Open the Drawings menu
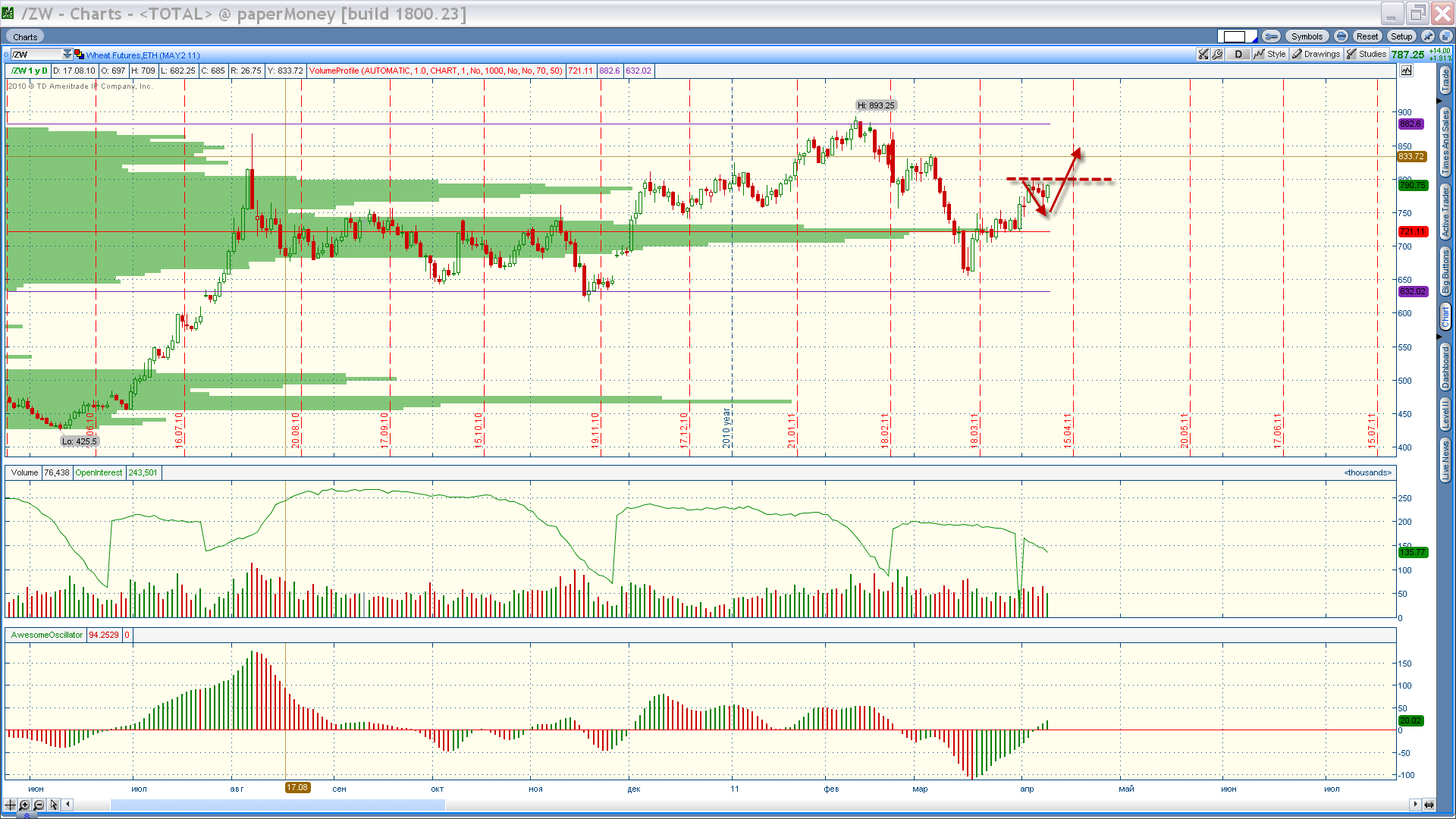The width and height of the screenshot is (1456, 819). pos(1316,54)
